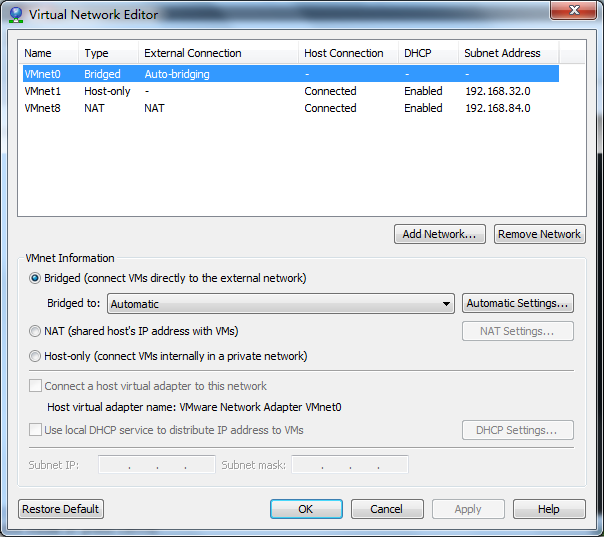604x537 pixels.
Task: Toggle Connect a host virtual adapter checkbox
Action: coord(35,386)
